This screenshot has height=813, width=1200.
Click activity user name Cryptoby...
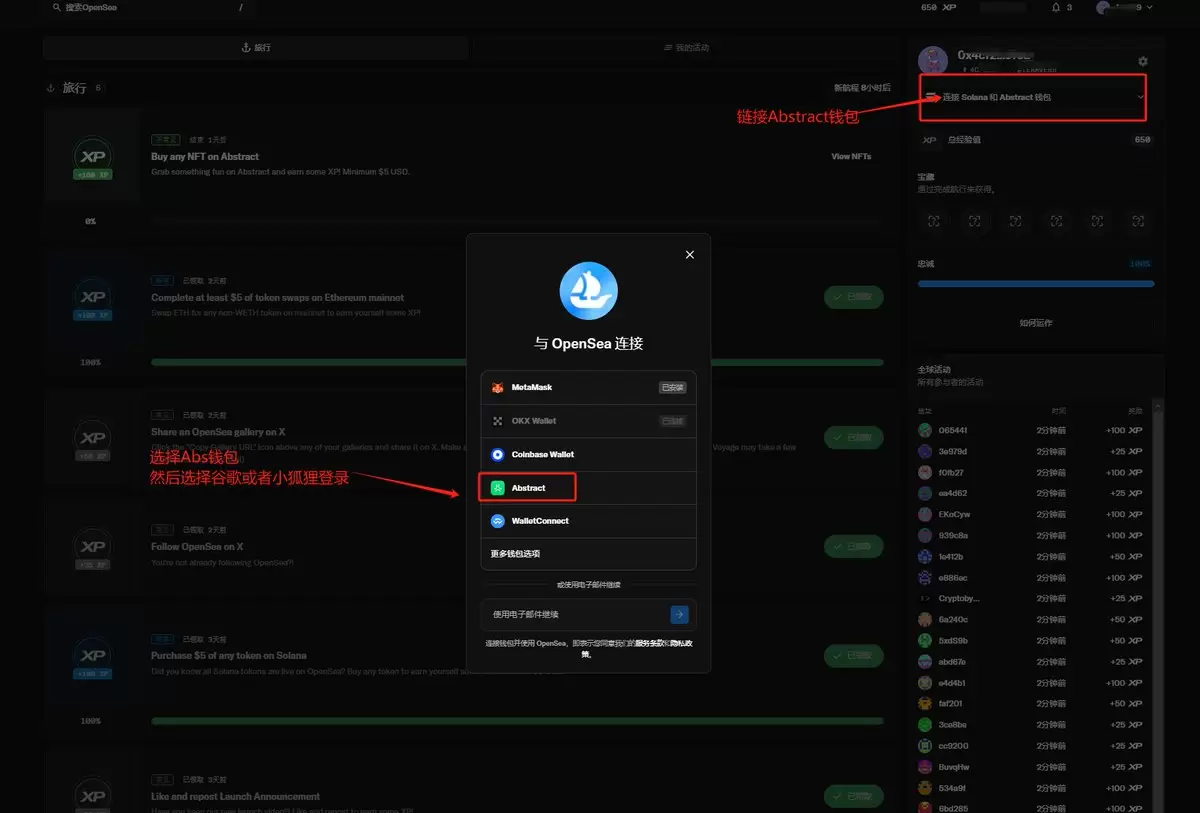coord(959,598)
